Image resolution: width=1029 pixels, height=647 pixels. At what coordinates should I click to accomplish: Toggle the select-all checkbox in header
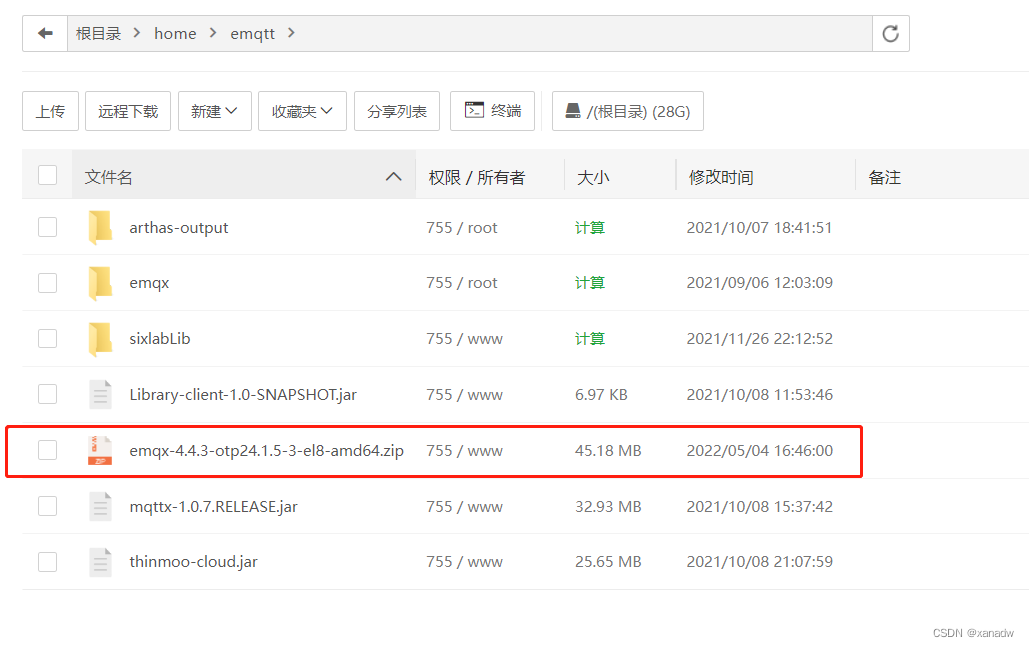coord(47,176)
